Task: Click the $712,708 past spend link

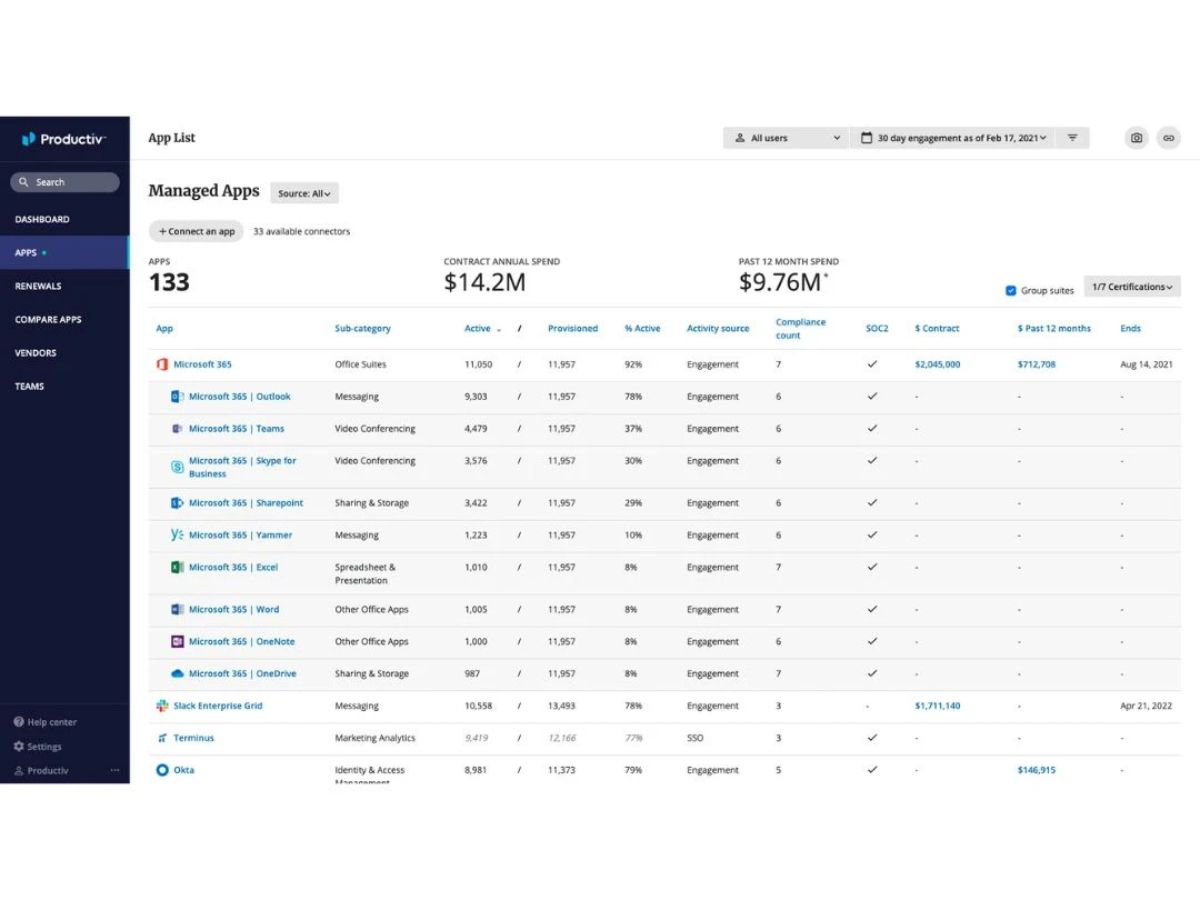Action: (x=1036, y=365)
